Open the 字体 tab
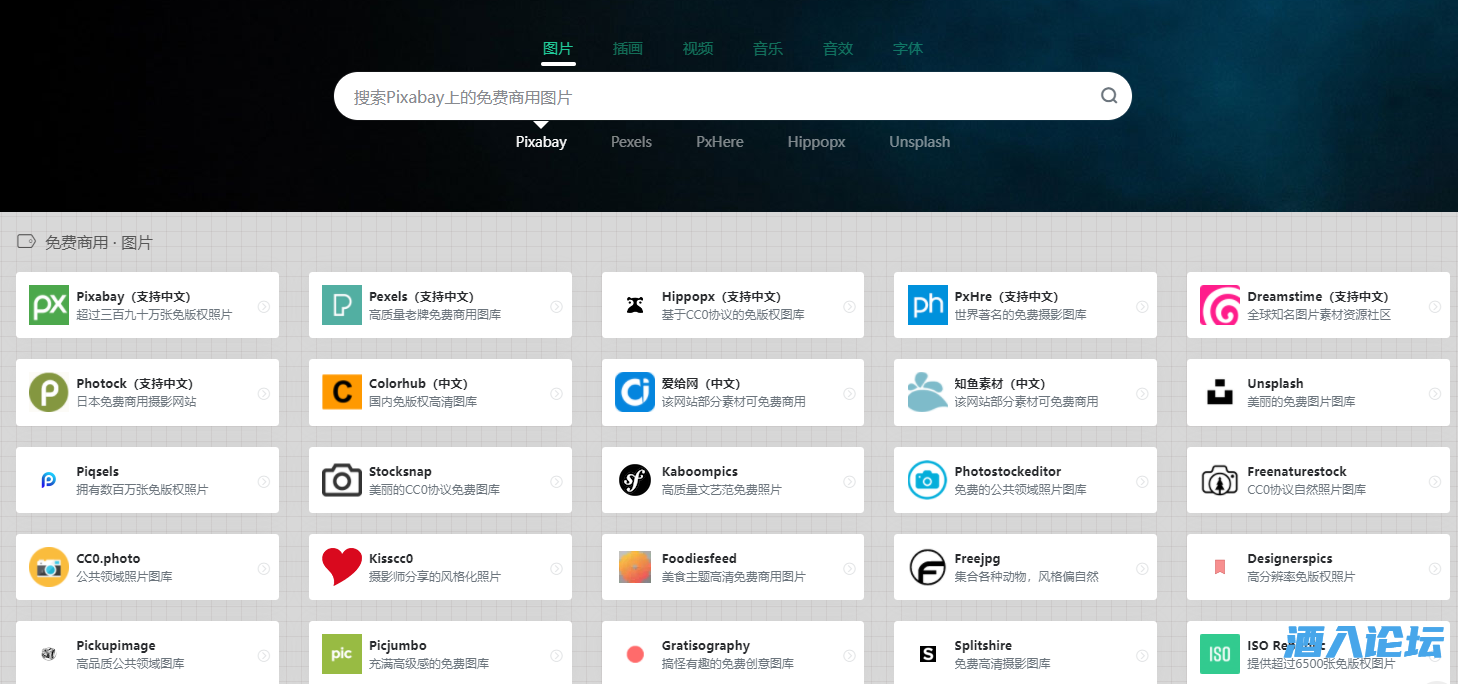The image size is (1458, 684). point(907,48)
